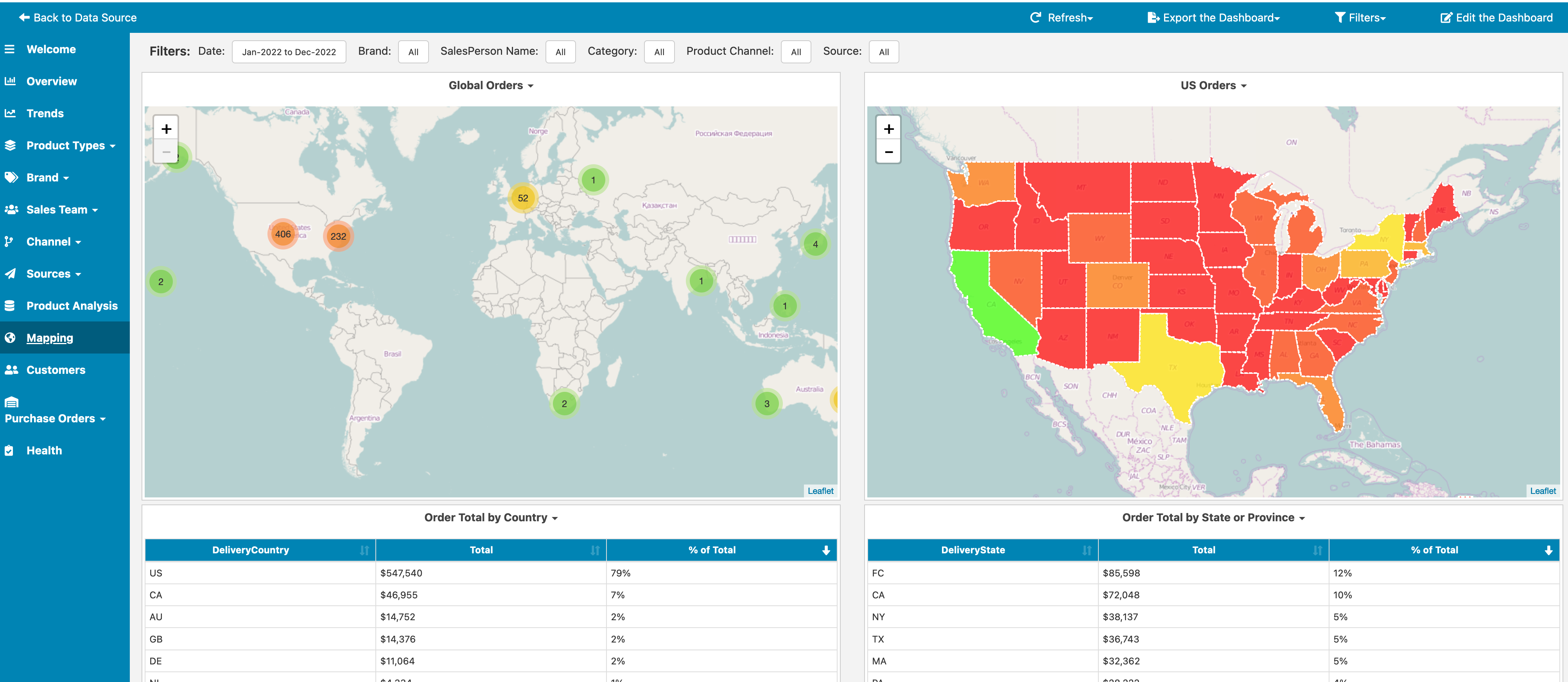This screenshot has width=1568, height=682.
Task: Open the Global Orders chart dropdown
Action: [491, 86]
